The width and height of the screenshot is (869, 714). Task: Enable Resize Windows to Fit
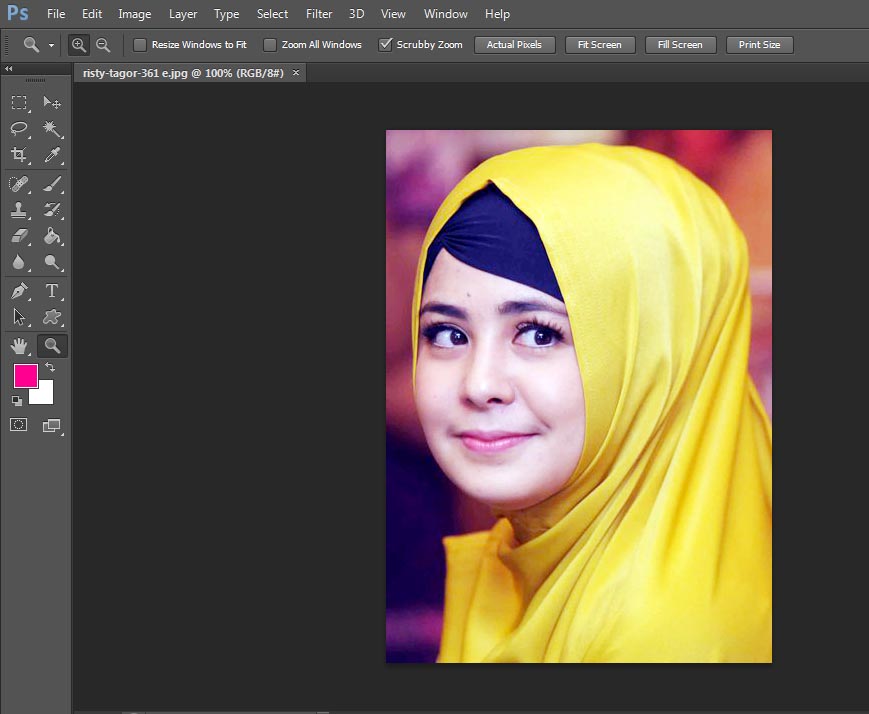pyautogui.click(x=139, y=44)
